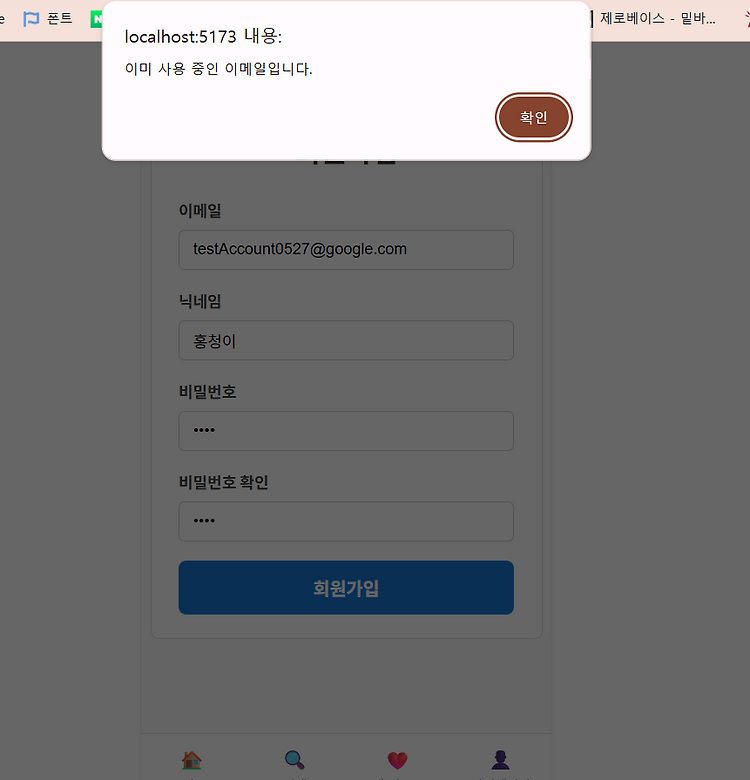Open the red bookmark icon at far right

click(x=747, y=19)
